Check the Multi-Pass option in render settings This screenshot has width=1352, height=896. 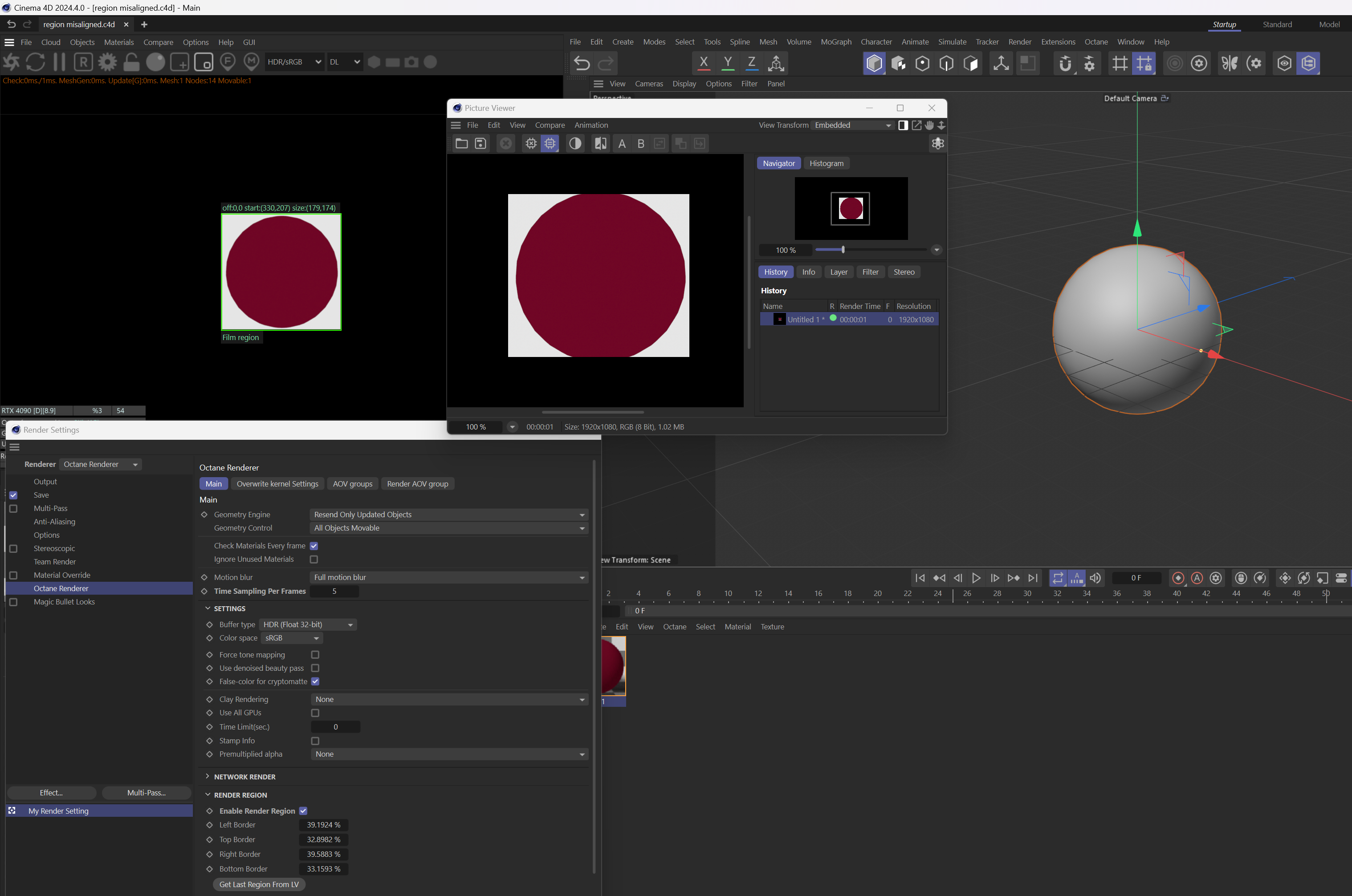[x=14, y=509]
